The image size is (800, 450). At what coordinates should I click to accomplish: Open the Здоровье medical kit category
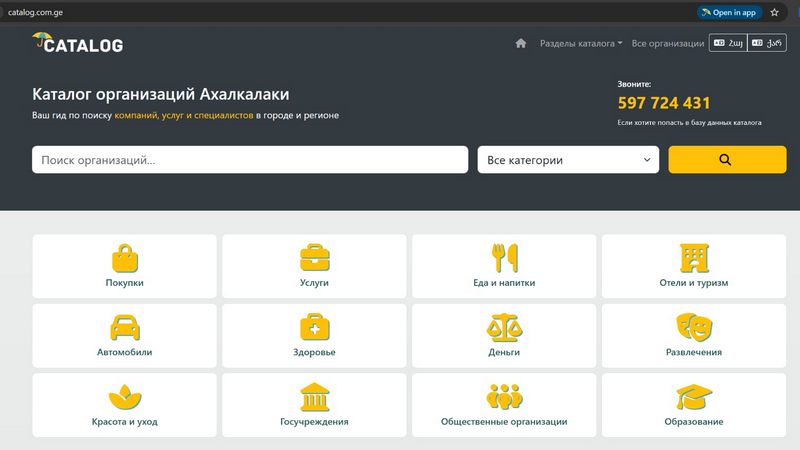314,336
